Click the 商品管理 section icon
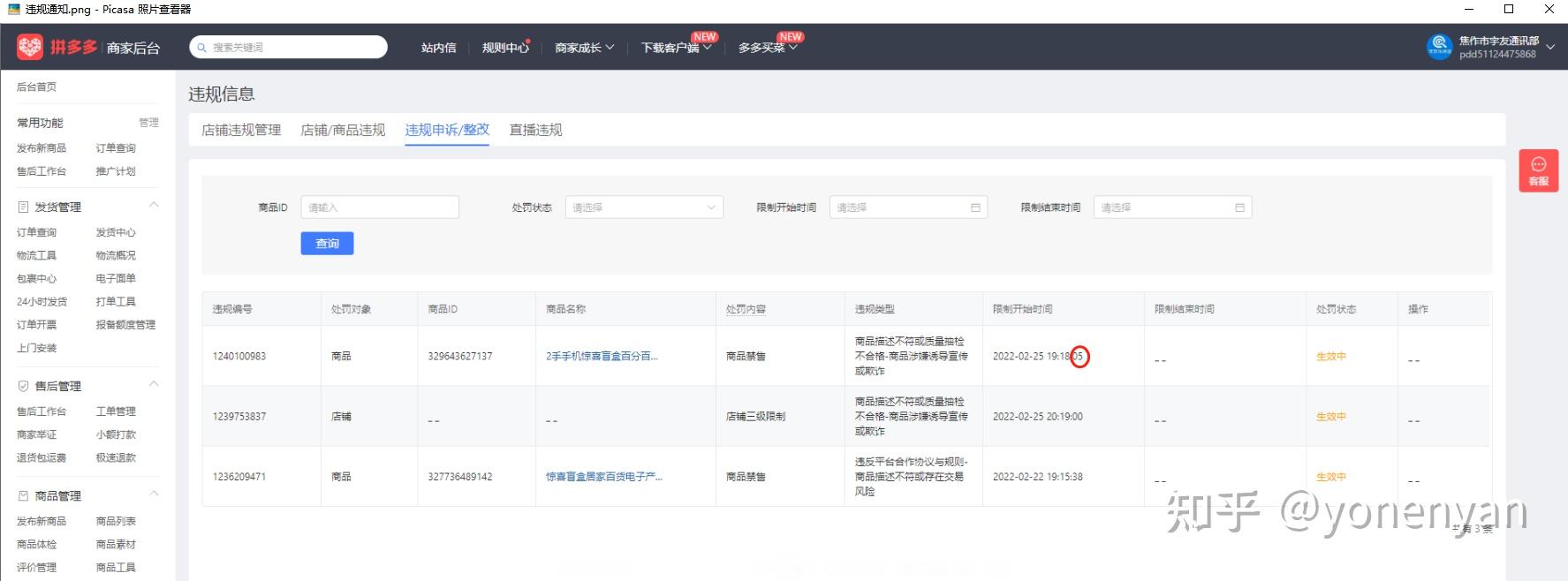Viewport: 1568px width, 581px height. click(24, 496)
